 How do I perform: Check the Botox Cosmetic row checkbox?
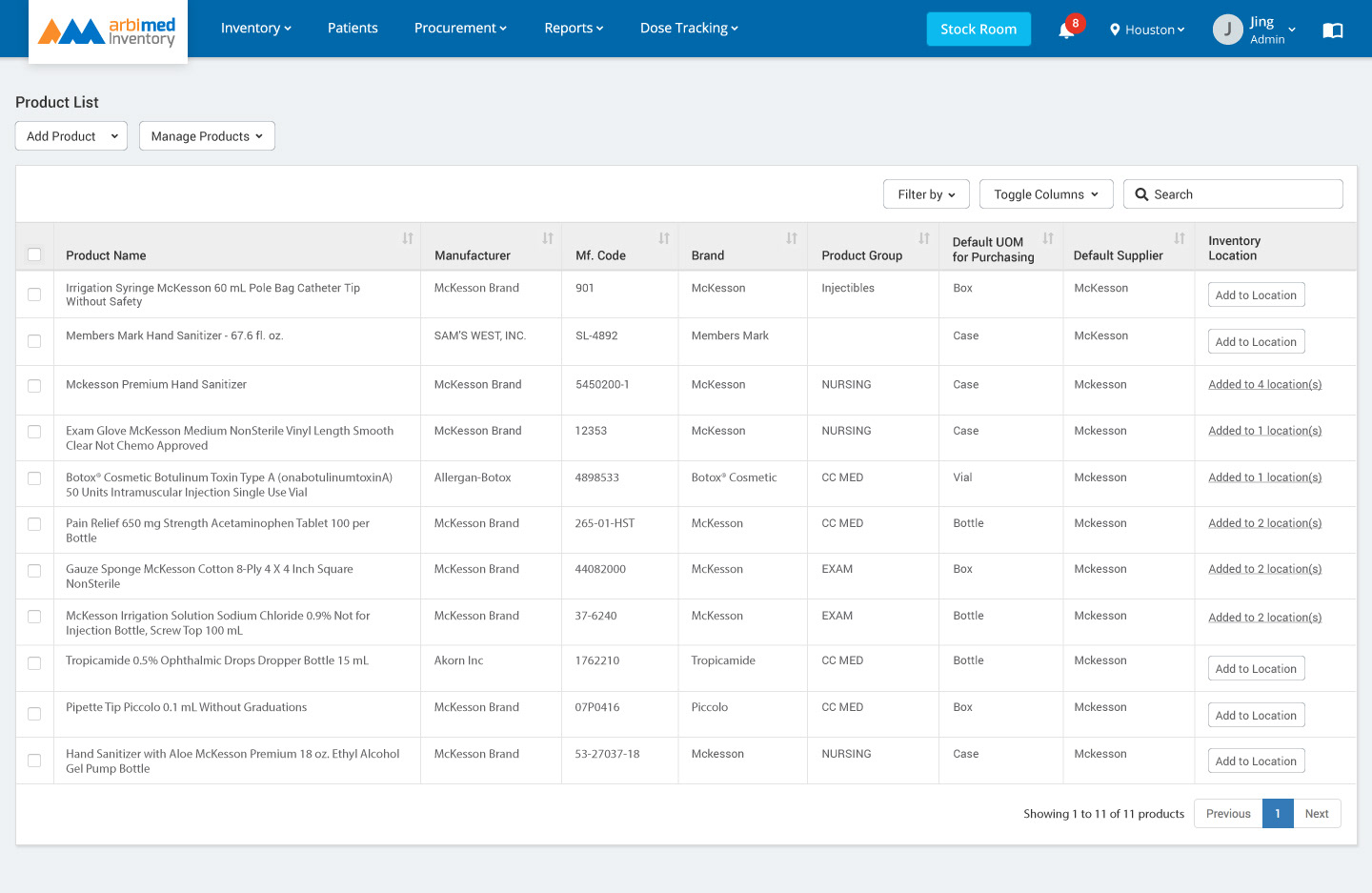click(x=34, y=478)
